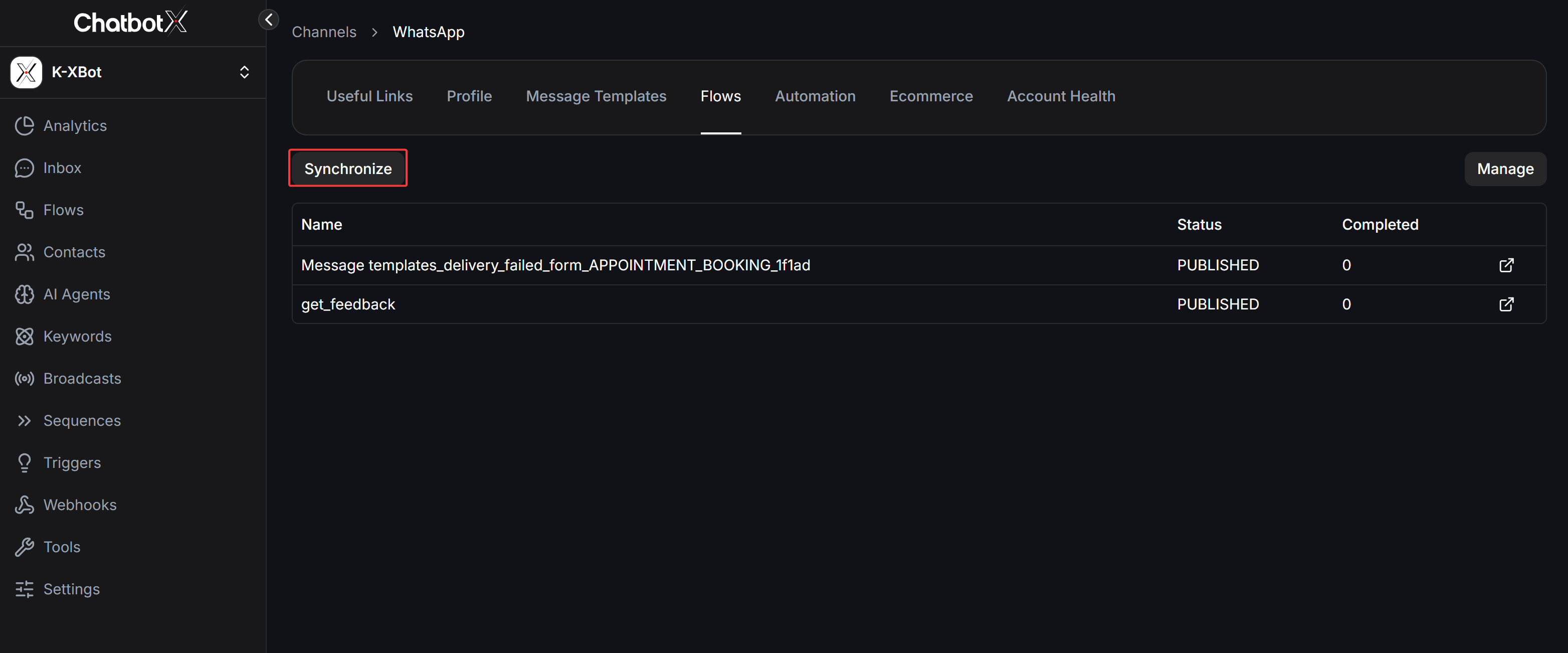Click the Sequences double-chevron icon
1568x653 pixels.
(x=25, y=421)
